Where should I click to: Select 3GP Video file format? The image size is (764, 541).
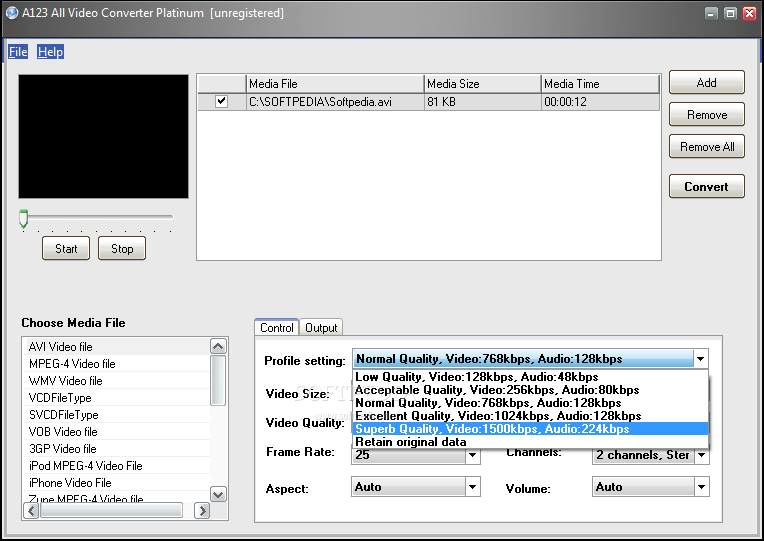[116, 449]
